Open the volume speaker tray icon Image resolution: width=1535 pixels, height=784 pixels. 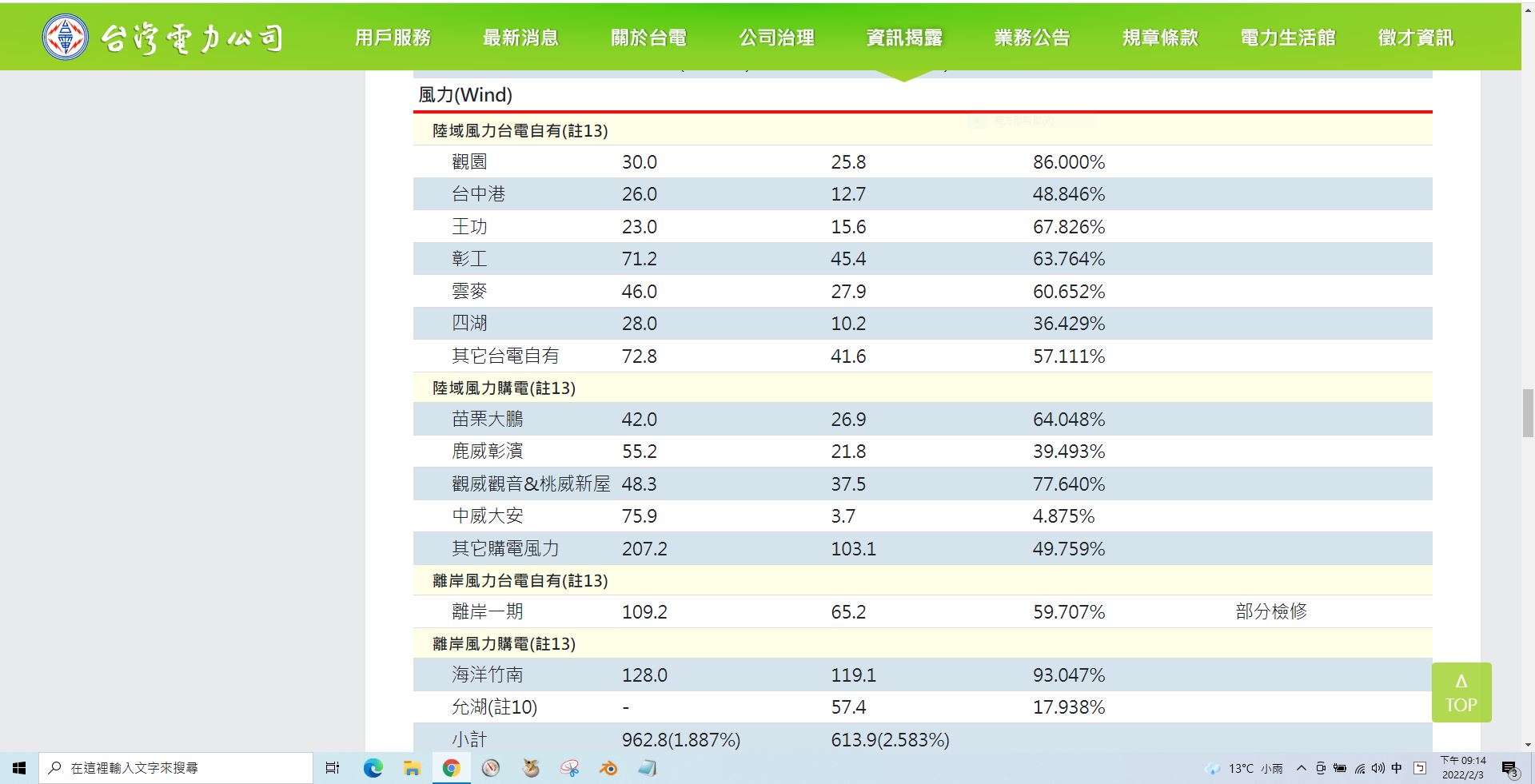(1378, 768)
